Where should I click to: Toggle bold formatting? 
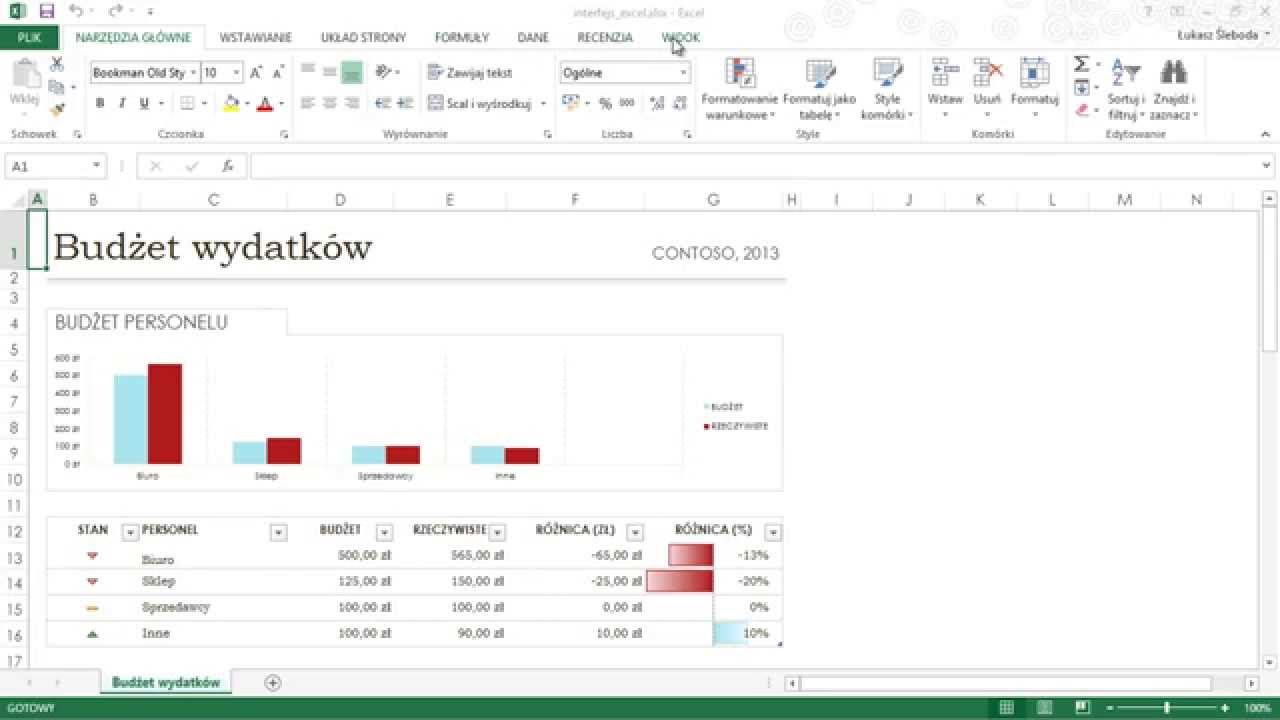pyautogui.click(x=100, y=103)
